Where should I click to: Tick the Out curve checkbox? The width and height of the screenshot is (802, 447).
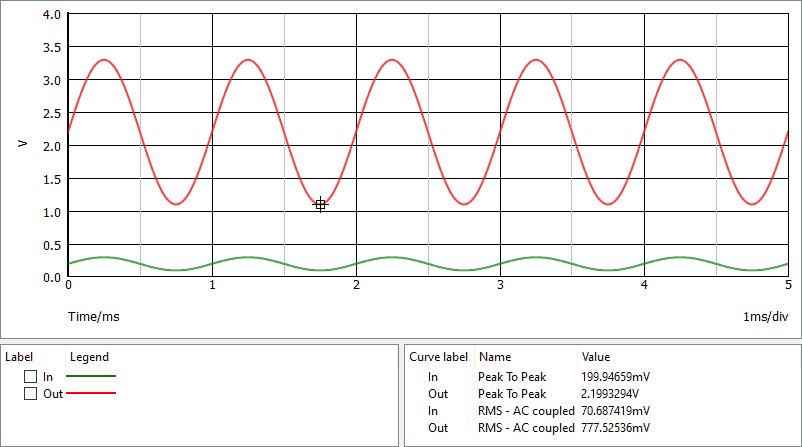(30, 394)
